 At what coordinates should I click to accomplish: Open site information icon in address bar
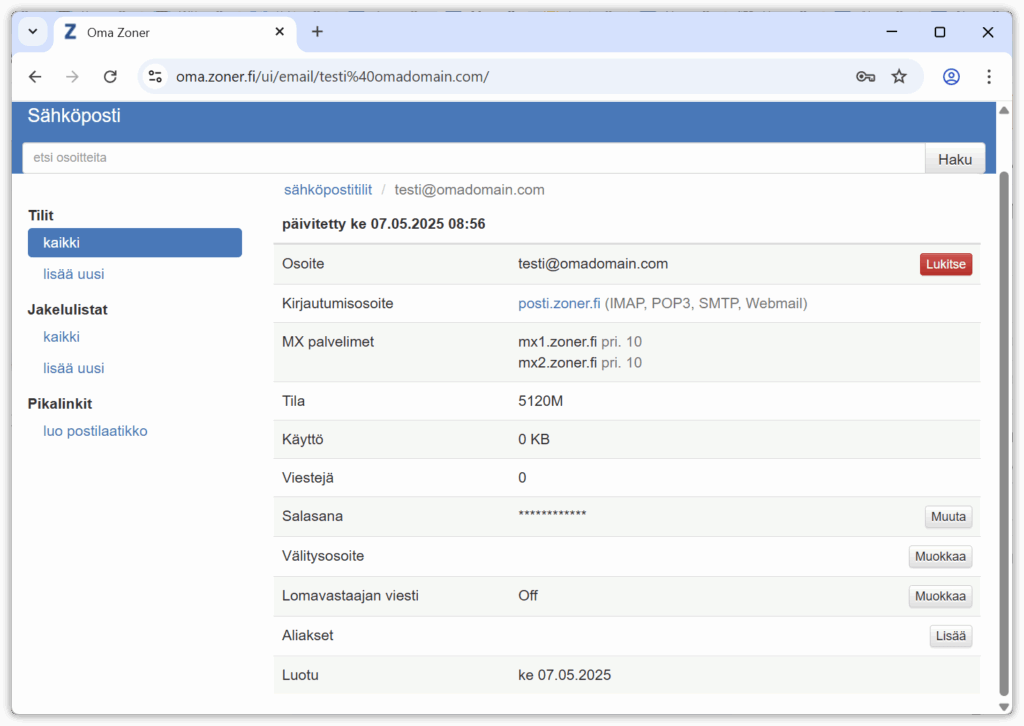[x=155, y=77]
